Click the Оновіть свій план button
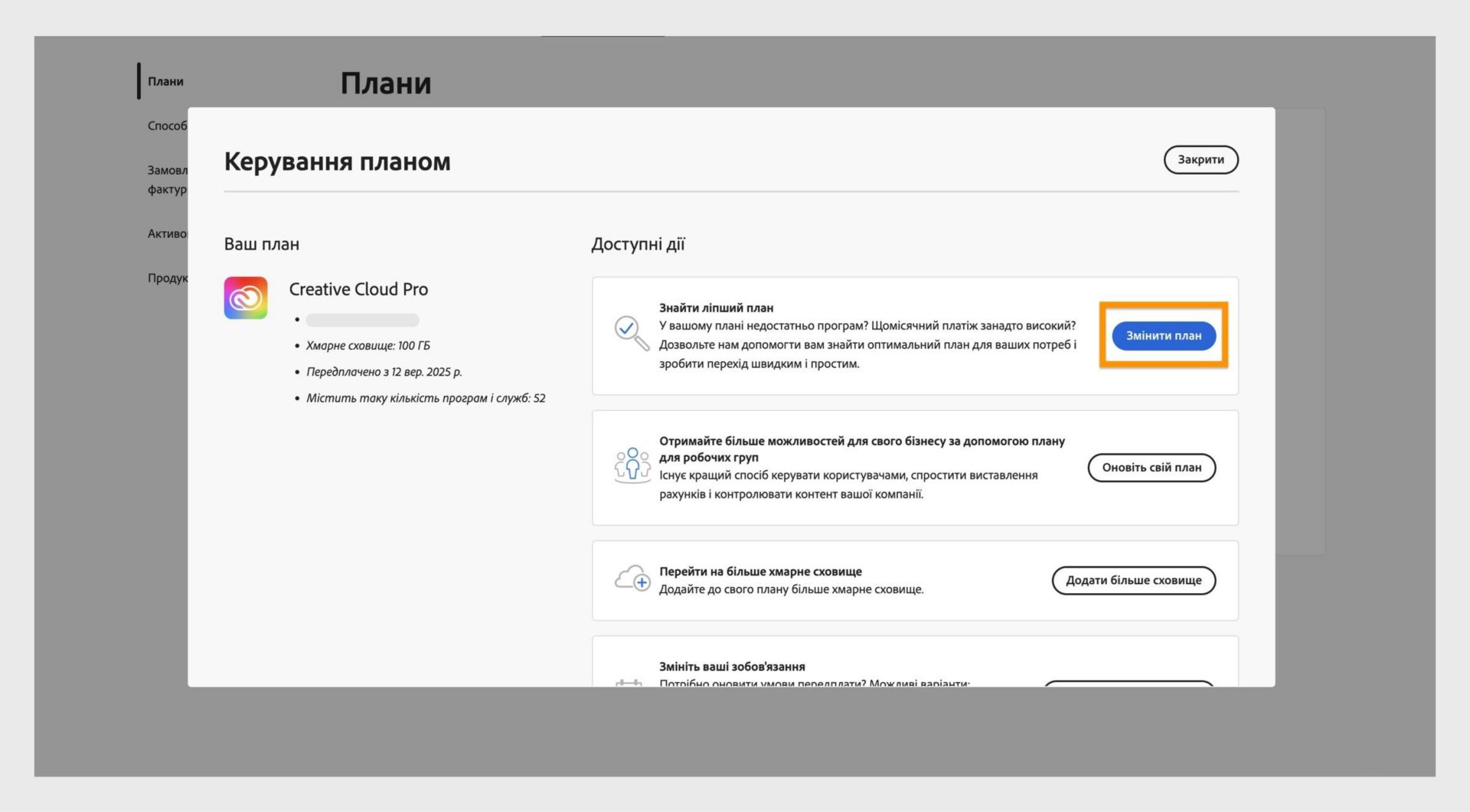This screenshot has width=1470, height=812. 1151,468
